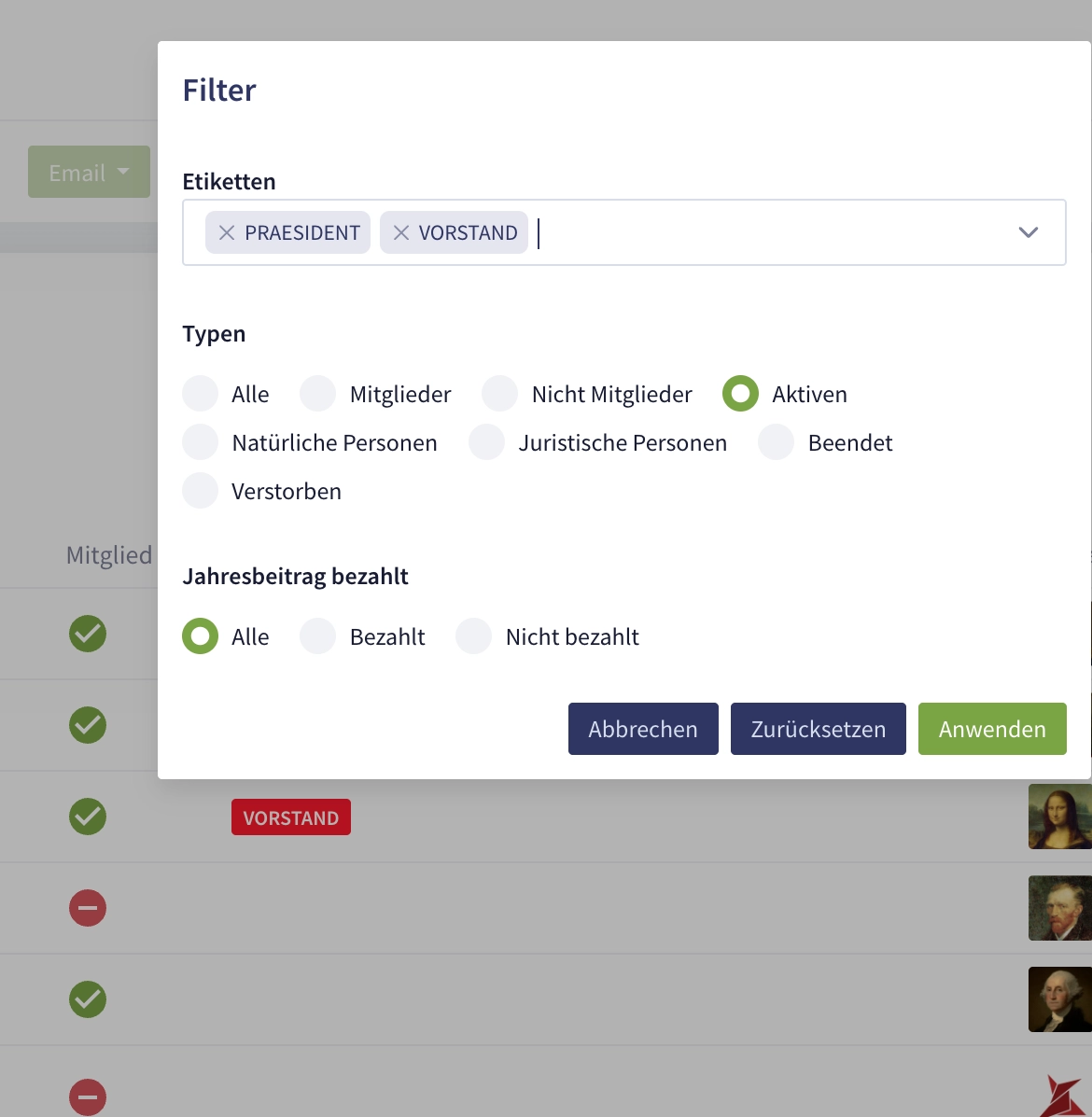The height and width of the screenshot is (1117, 1092).
Task: Open the Email dropdown button
Action: click(x=89, y=172)
